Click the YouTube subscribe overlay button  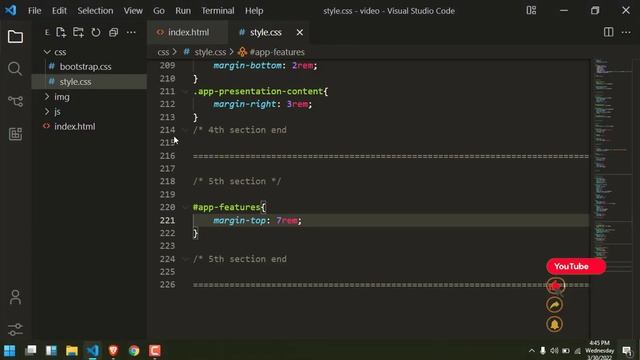(576, 267)
